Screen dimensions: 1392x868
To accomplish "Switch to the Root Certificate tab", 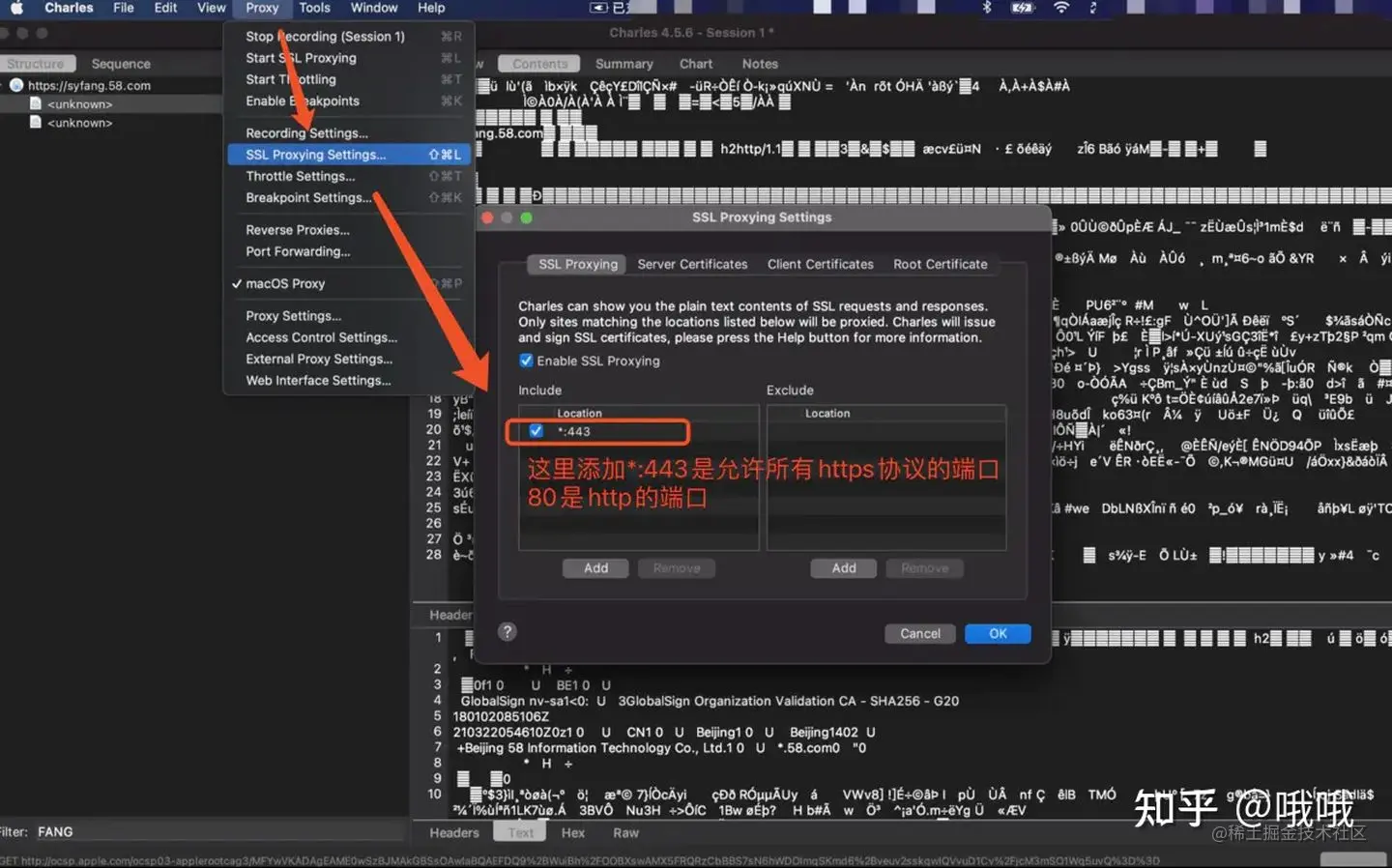I will pos(941,264).
